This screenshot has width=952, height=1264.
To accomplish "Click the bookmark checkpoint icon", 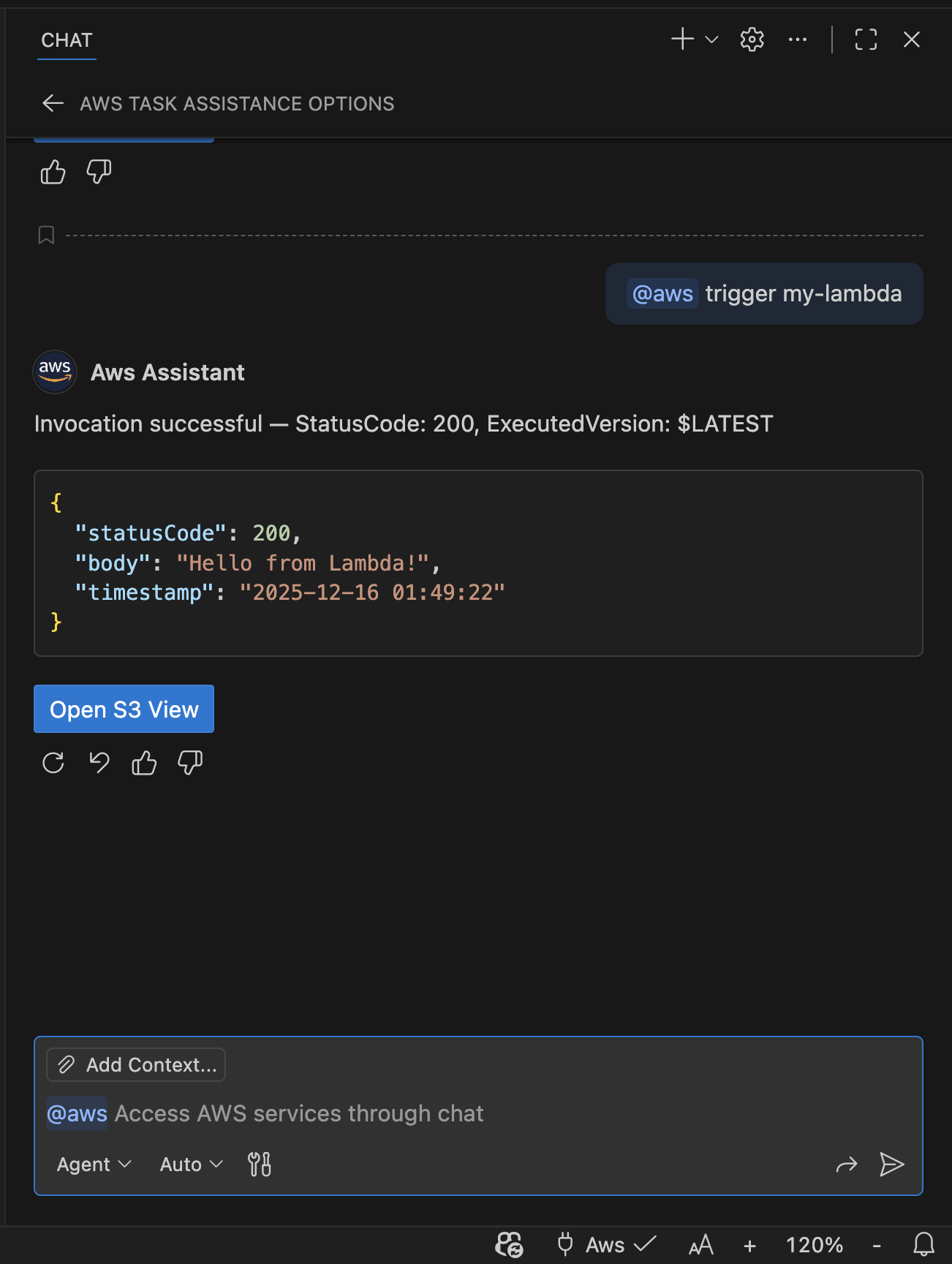I will [x=46, y=236].
